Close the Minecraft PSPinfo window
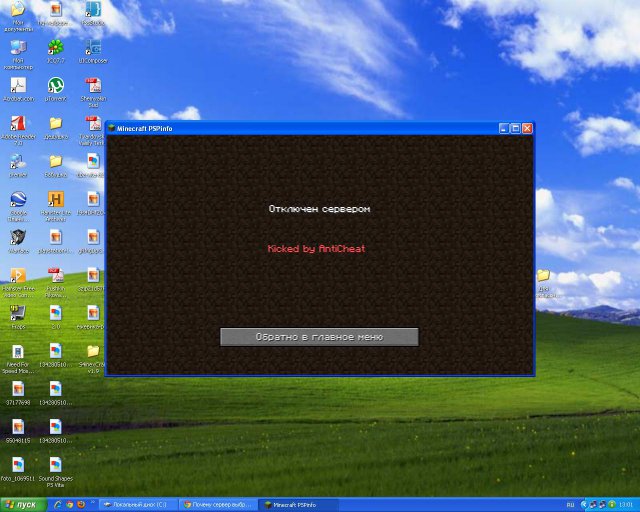This screenshot has width=640, height=512. (x=527, y=128)
